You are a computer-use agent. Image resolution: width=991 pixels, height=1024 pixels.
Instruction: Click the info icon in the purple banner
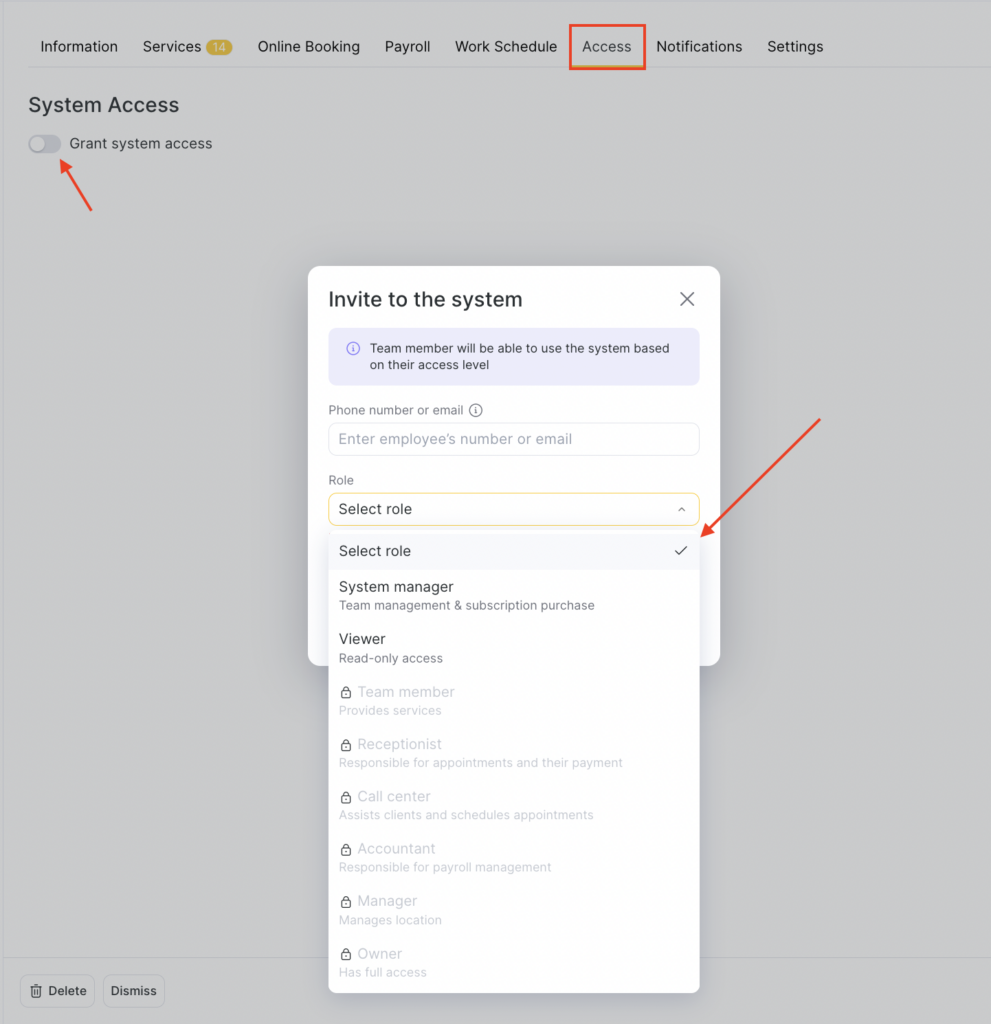click(353, 349)
